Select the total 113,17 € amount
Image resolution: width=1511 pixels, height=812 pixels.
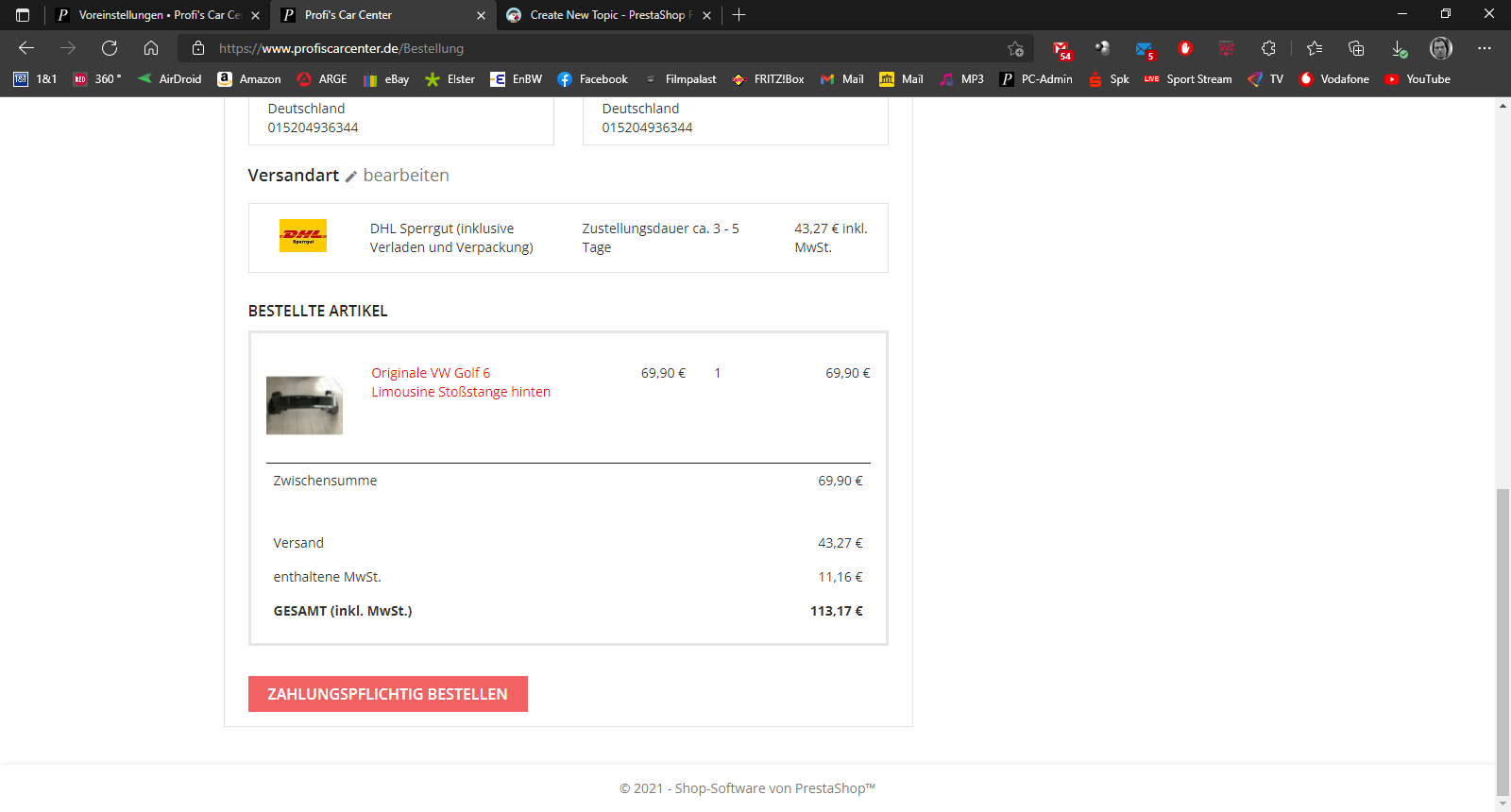(837, 611)
